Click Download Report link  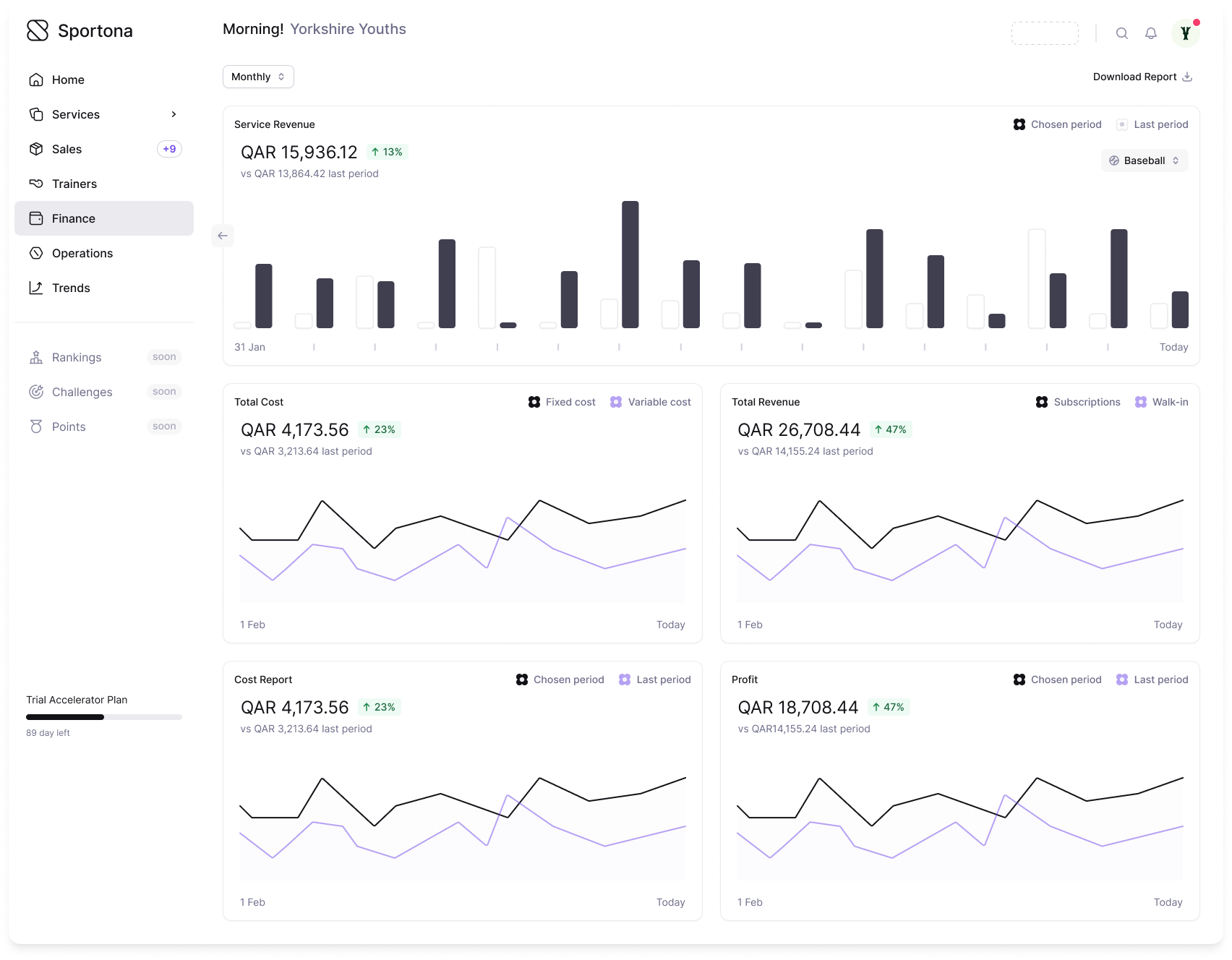click(x=1142, y=77)
